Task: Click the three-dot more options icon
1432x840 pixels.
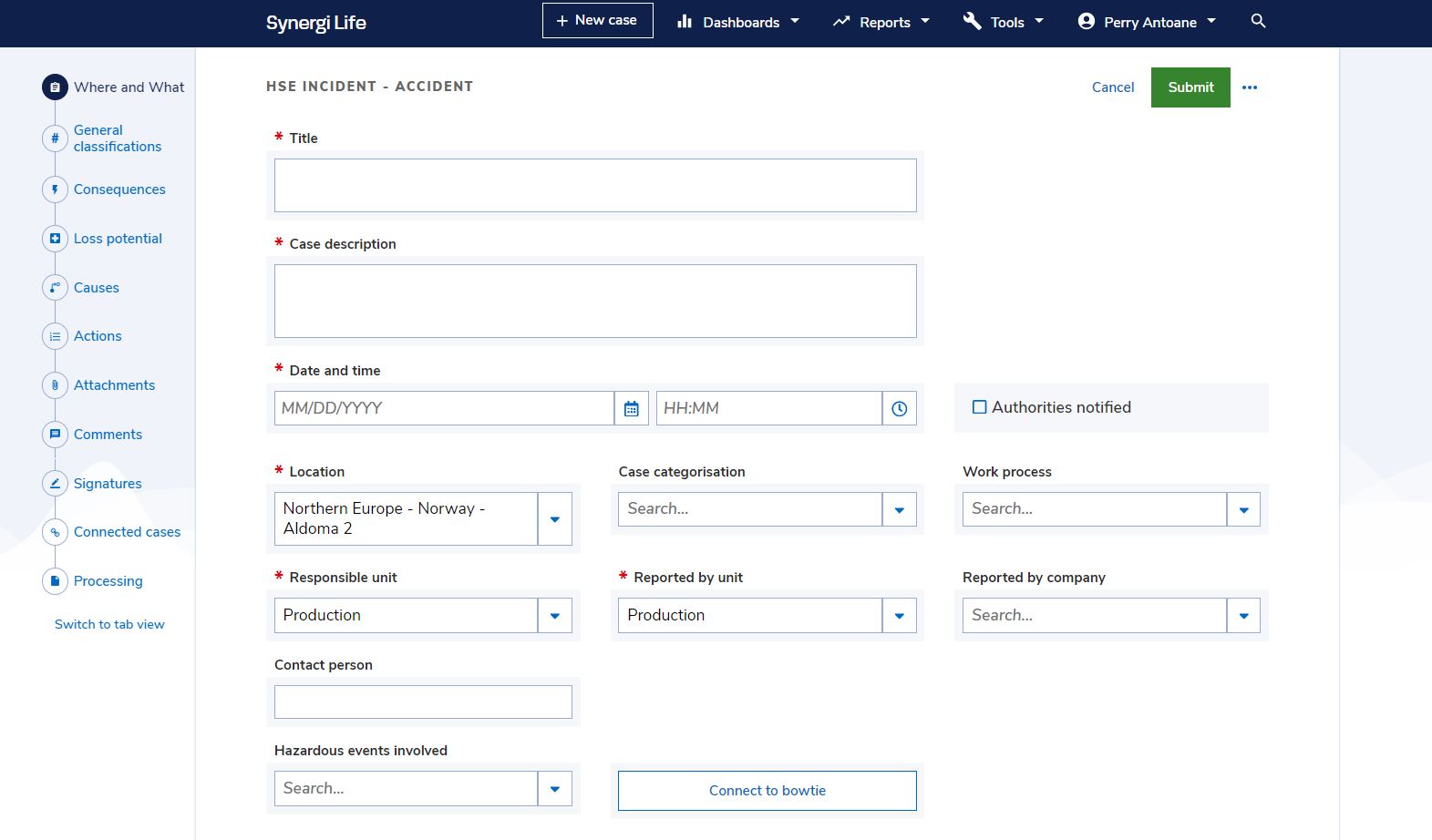Action: pyautogui.click(x=1250, y=87)
